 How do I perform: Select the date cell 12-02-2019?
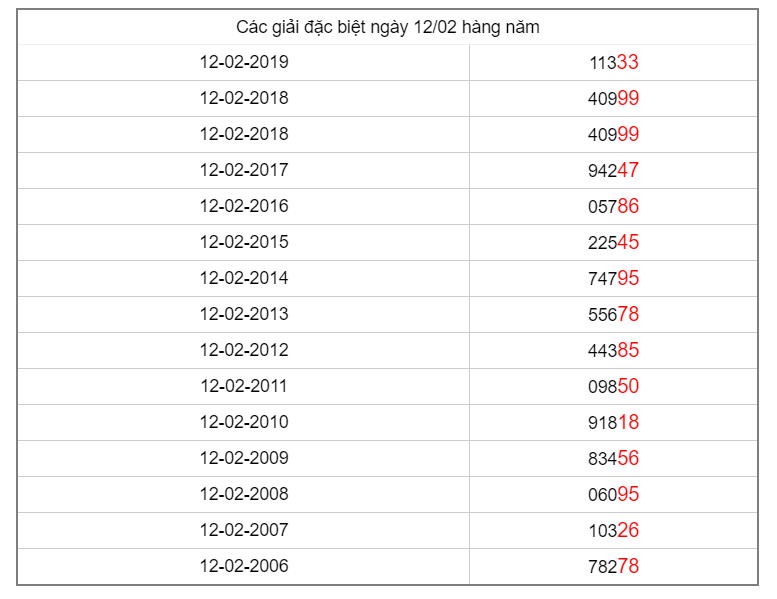pos(244,62)
